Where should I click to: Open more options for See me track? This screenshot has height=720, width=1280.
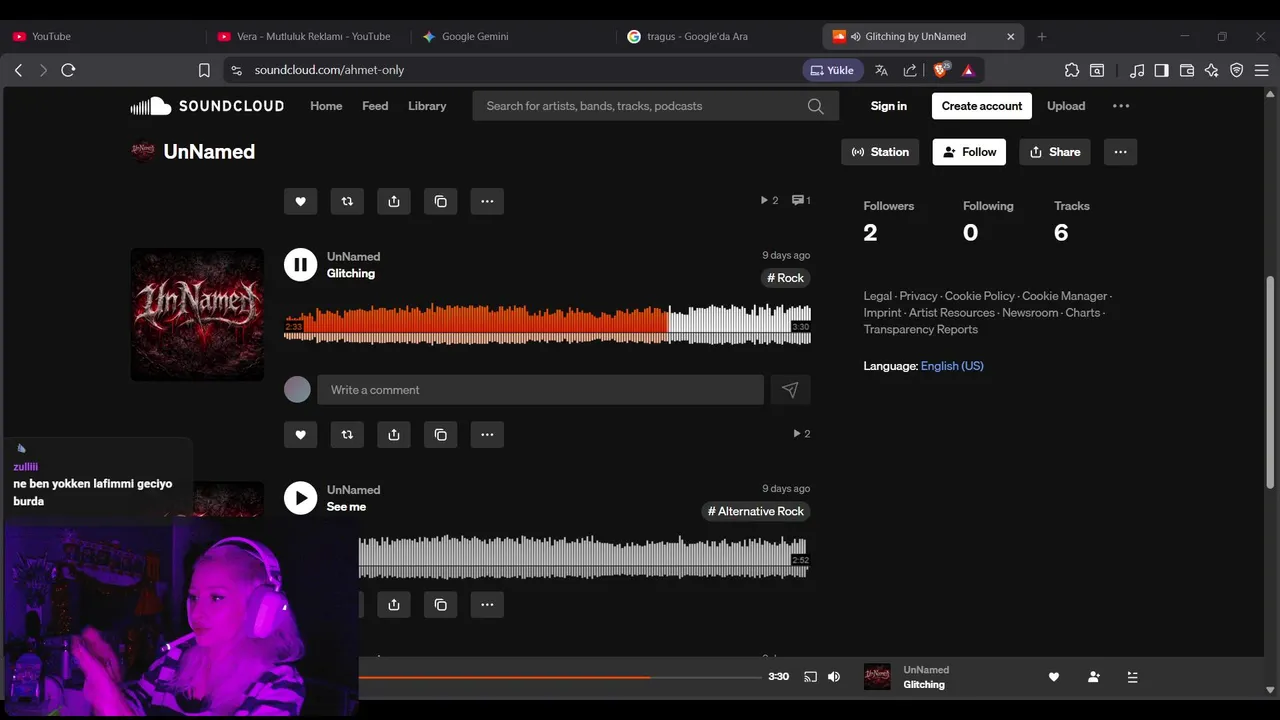[487, 605]
